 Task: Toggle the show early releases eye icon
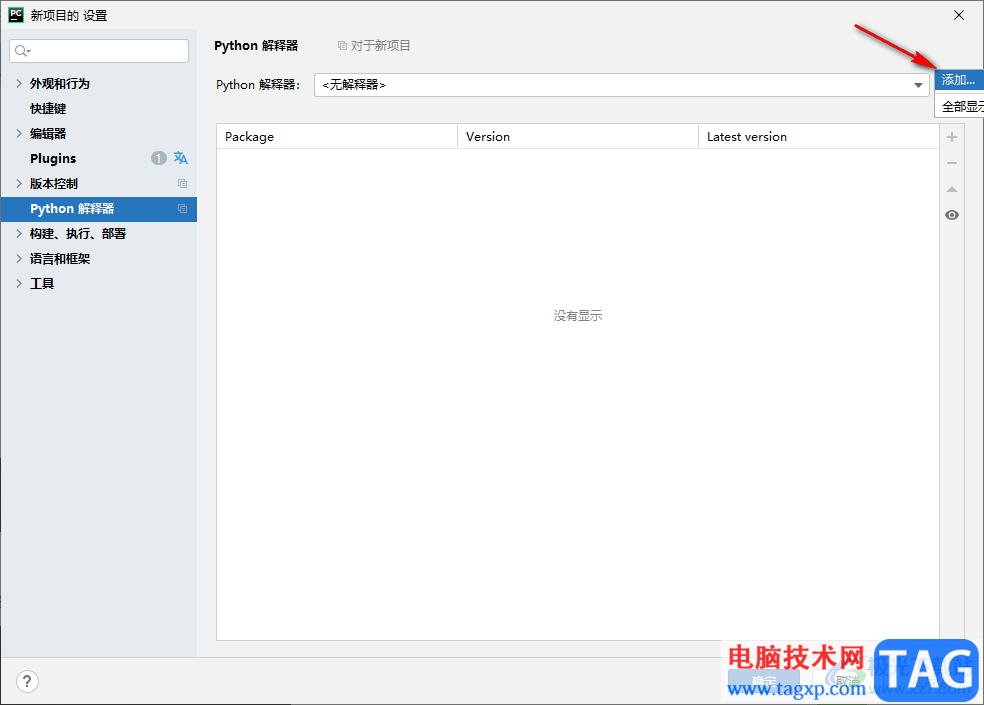pos(952,215)
